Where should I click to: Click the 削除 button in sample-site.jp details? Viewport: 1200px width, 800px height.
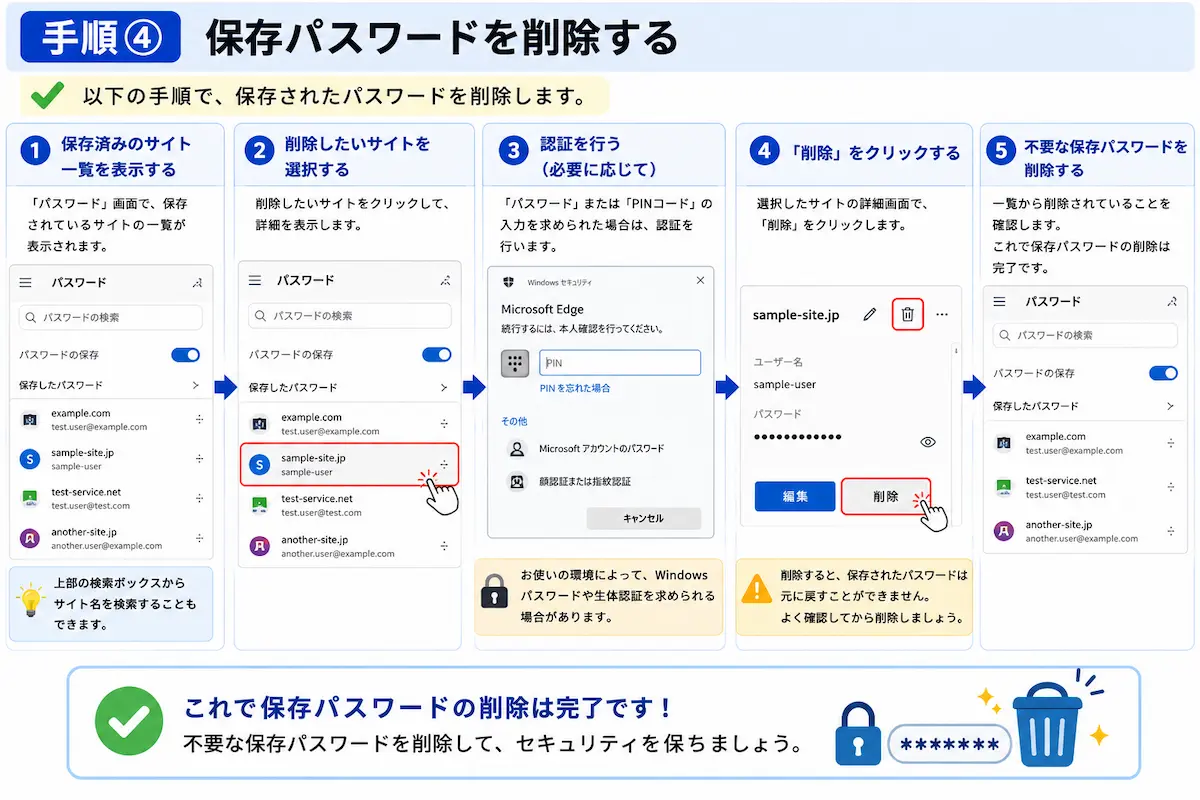885,496
